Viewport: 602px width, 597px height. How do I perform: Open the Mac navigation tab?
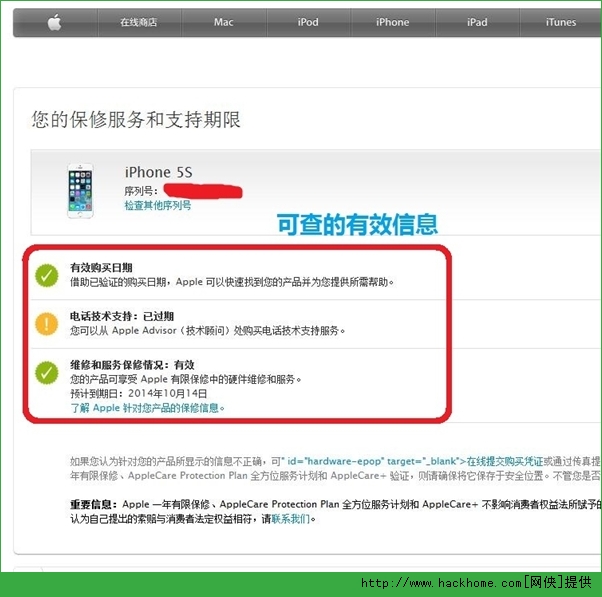coord(223,22)
